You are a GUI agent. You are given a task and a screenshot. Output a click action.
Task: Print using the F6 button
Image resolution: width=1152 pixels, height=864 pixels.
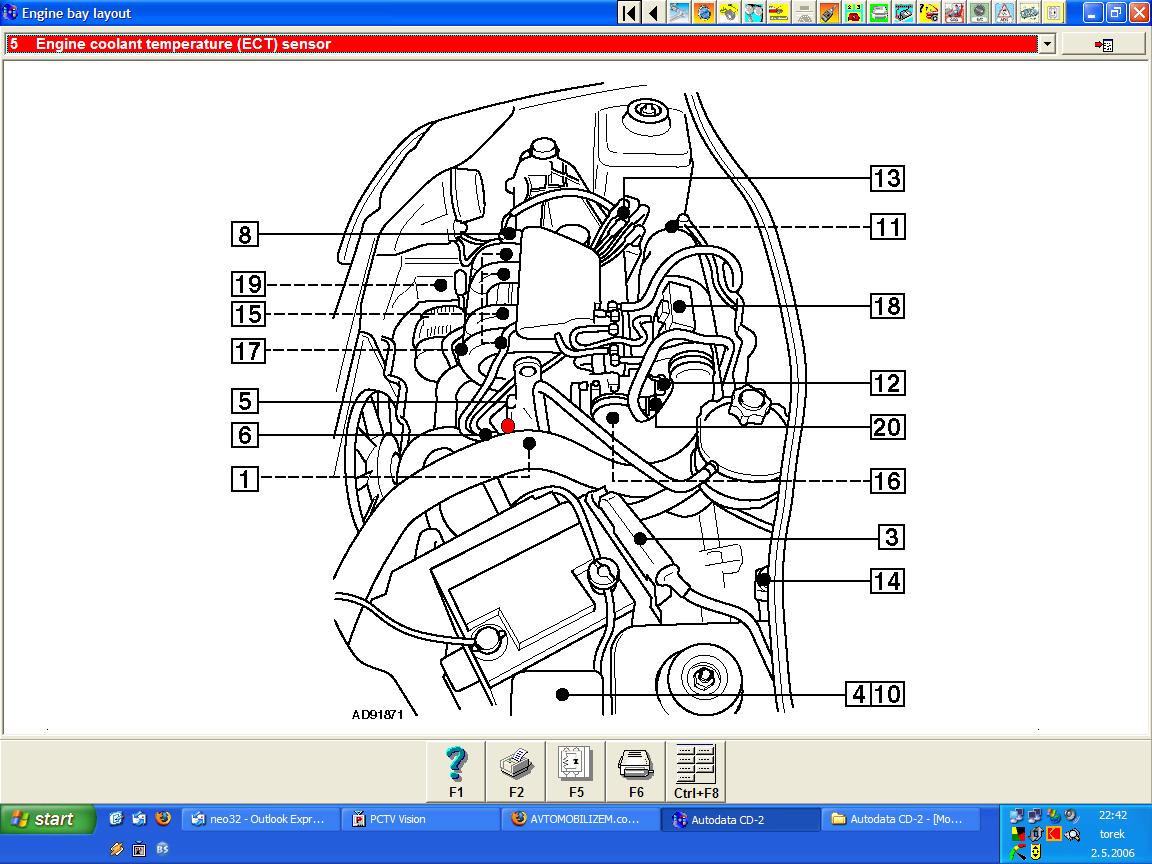tap(636, 771)
